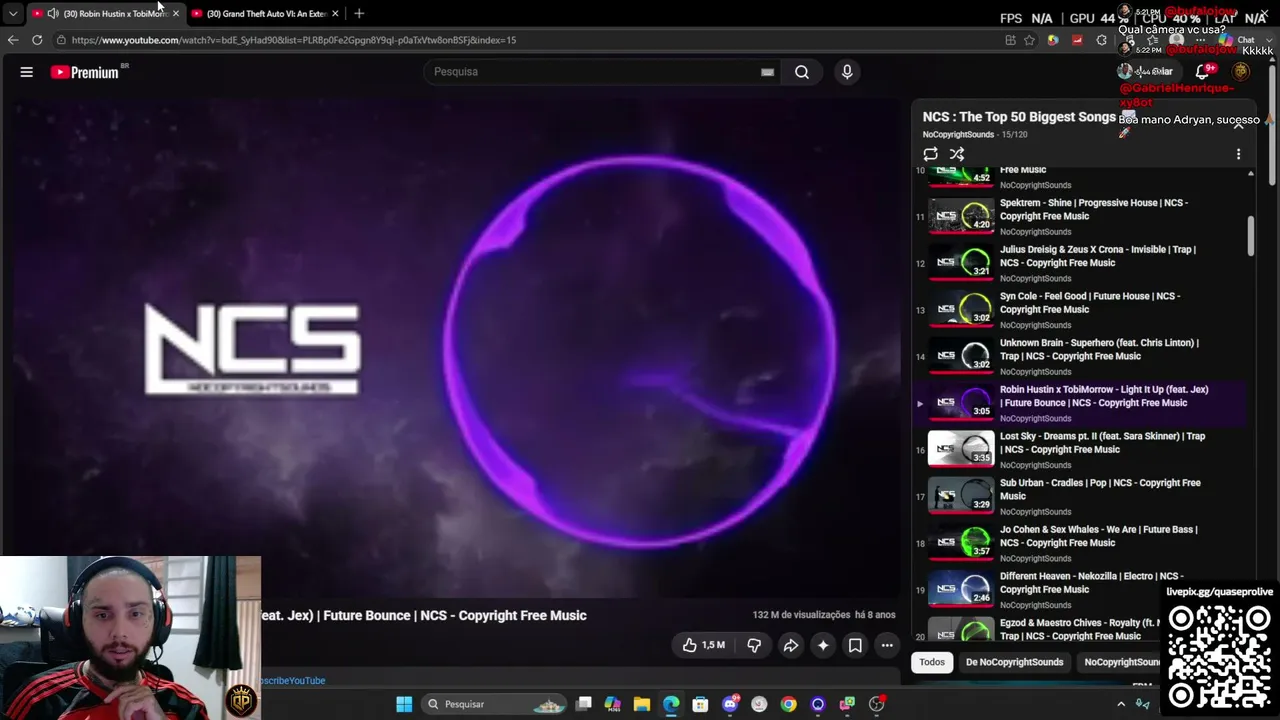Open YouTube notifications bell
The image size is (1280, 720).
tap(1204, 72)
